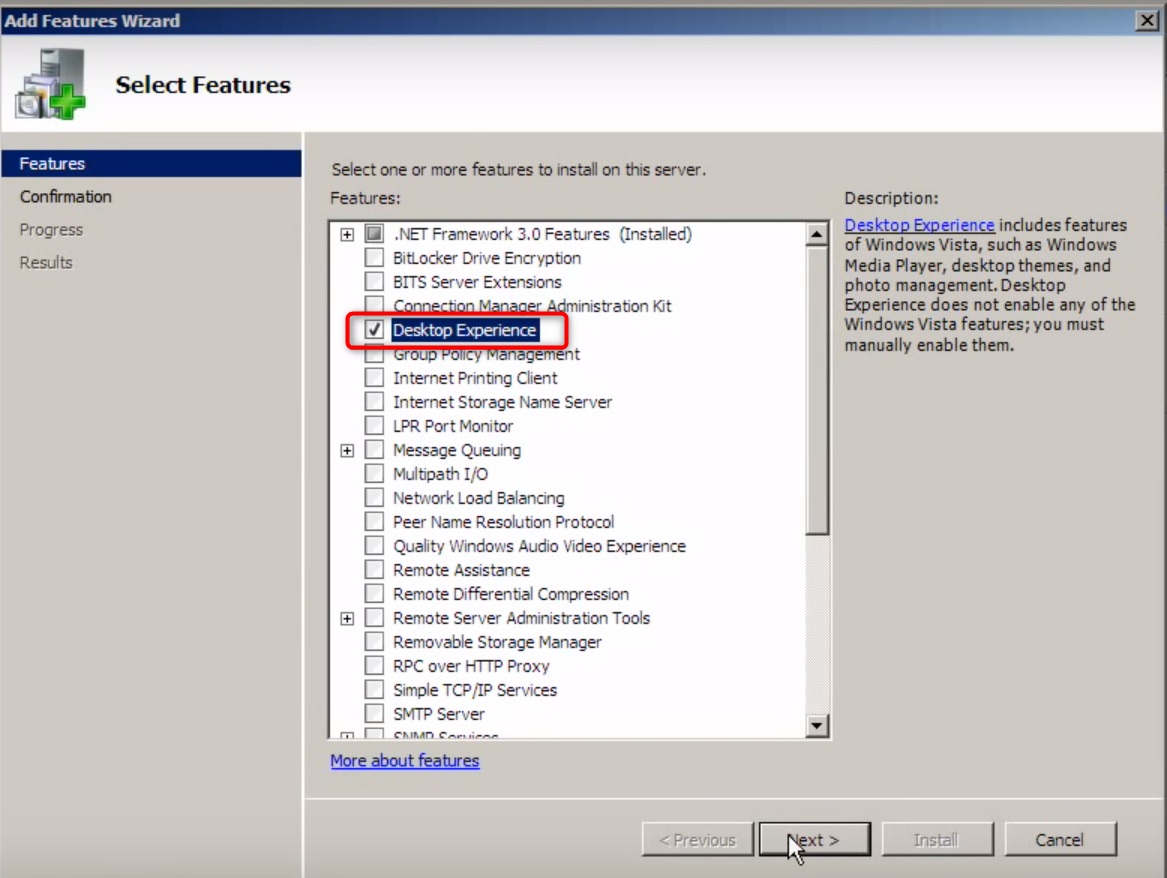Tick the Remote Assistance checkbox
1167x878 pixels.
click(x=375, y=570)
